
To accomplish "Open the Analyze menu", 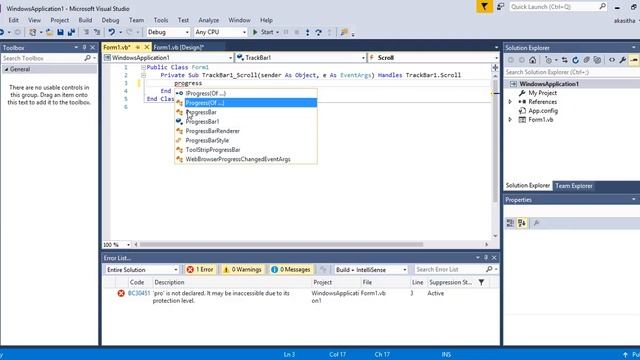I will [x=209, y=20].
